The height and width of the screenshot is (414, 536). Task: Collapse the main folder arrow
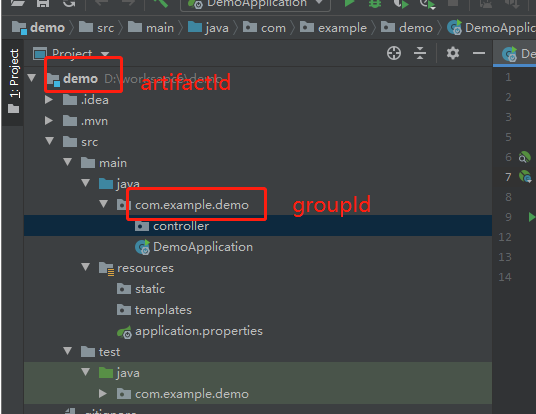[x=68, y=162]
